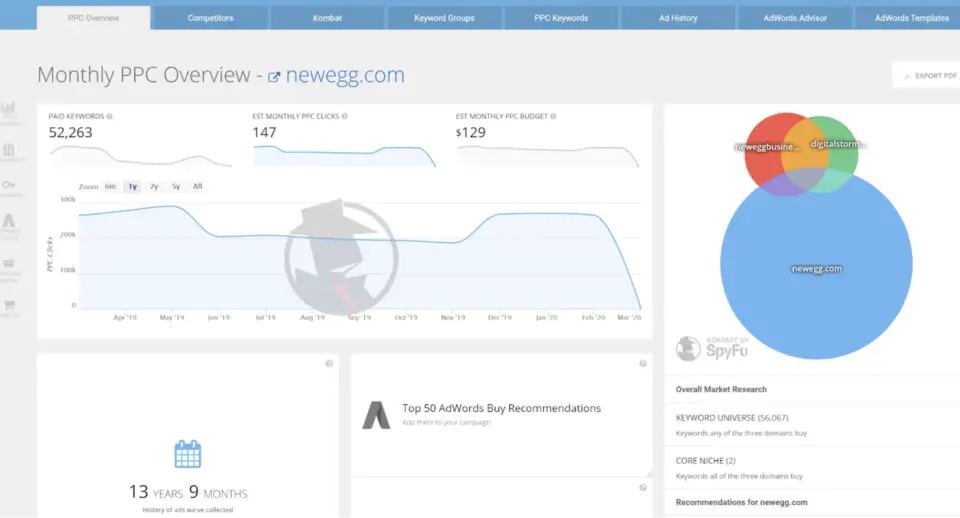This screenshot has width=960, height=518.
Task: Open the key icon in the left sidebar
Action: click(x=9, y=184)
